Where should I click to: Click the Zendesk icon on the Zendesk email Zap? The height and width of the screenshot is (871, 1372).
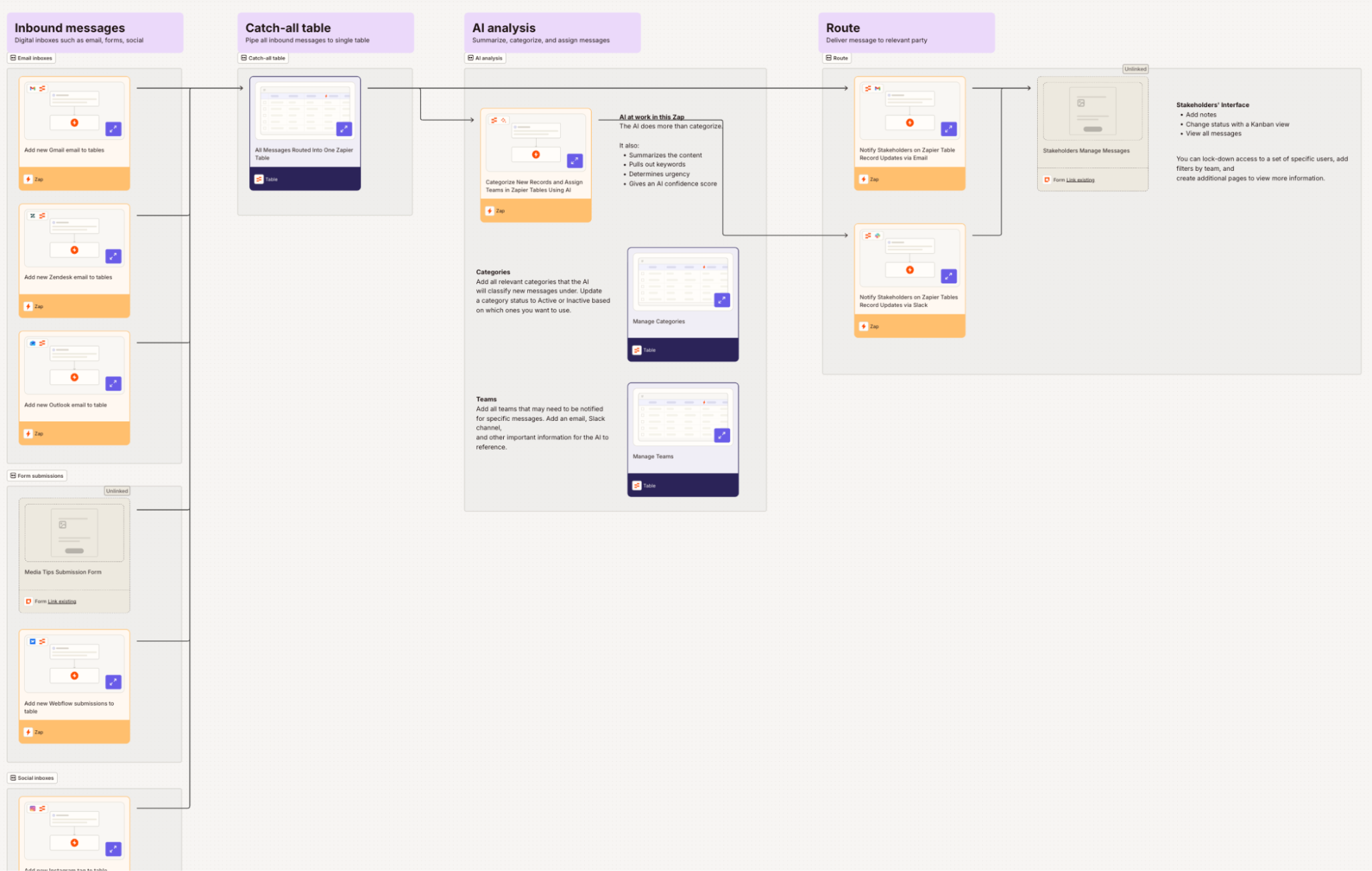pyautogui.click(x=32, y=216)
